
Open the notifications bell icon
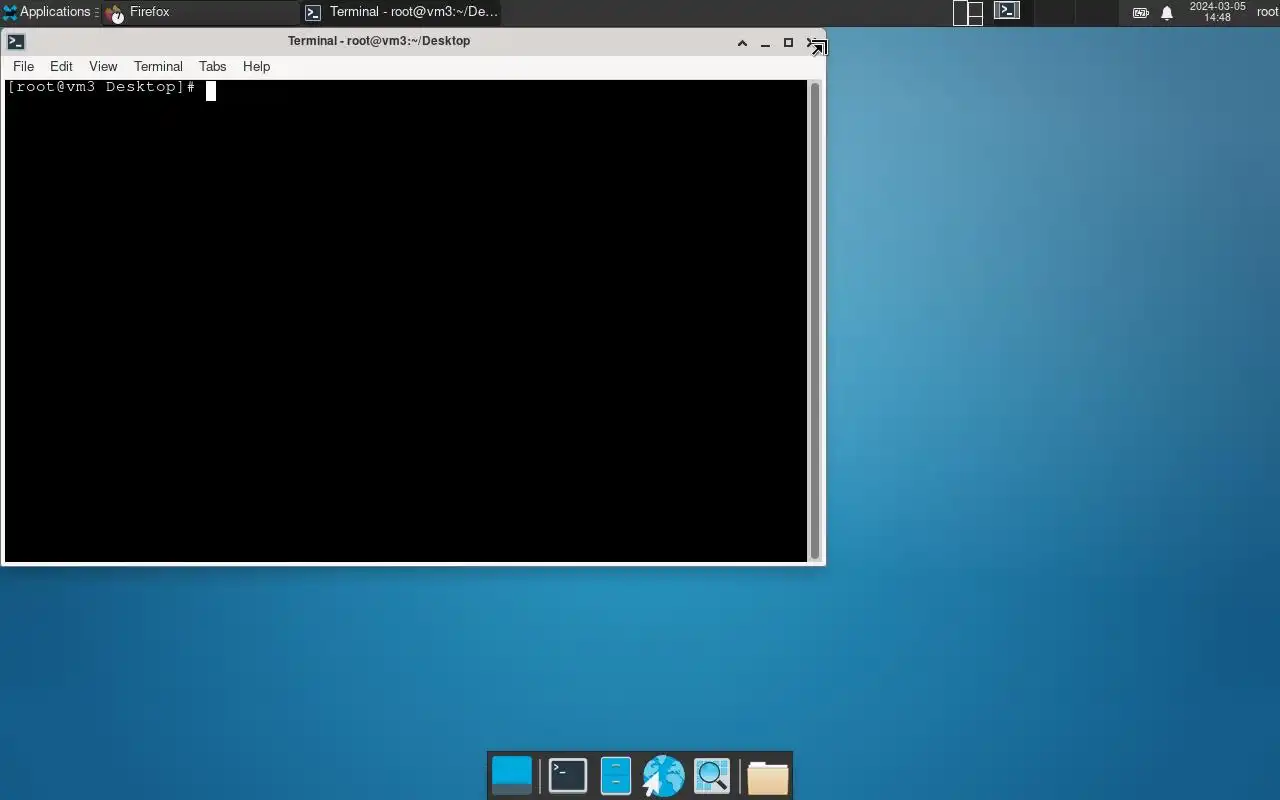tap(1167, 13)
